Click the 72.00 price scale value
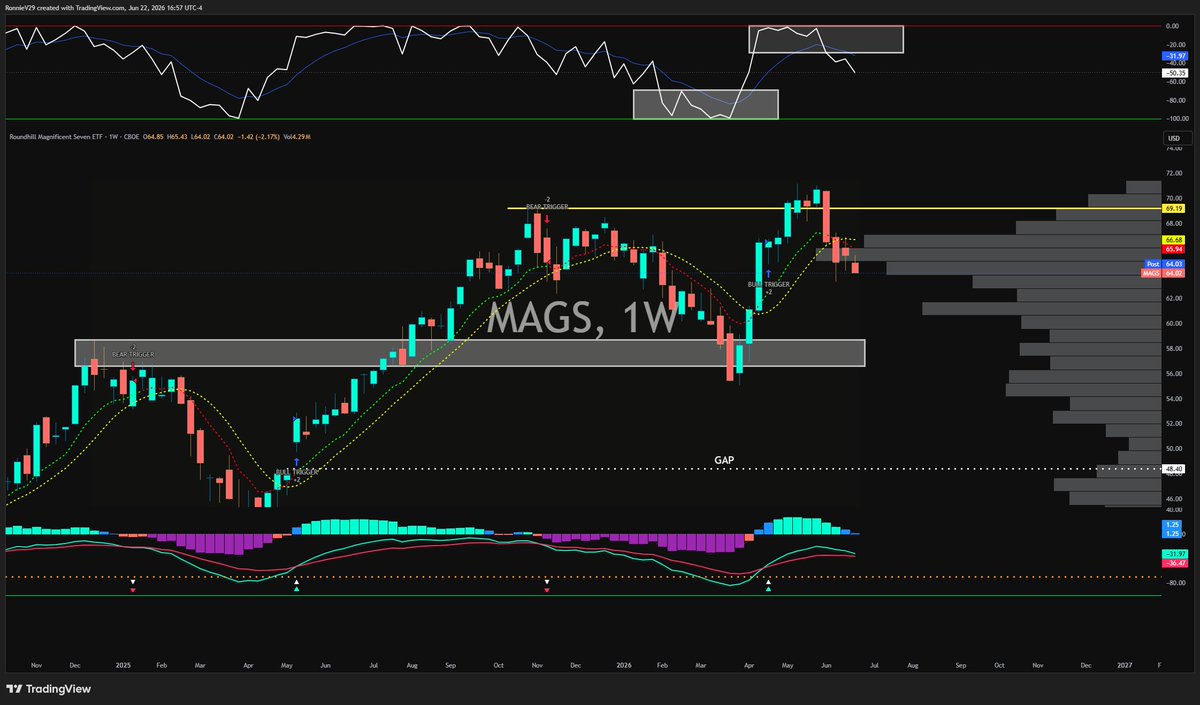This screenshot has height=705, width=1200. 1174,173
